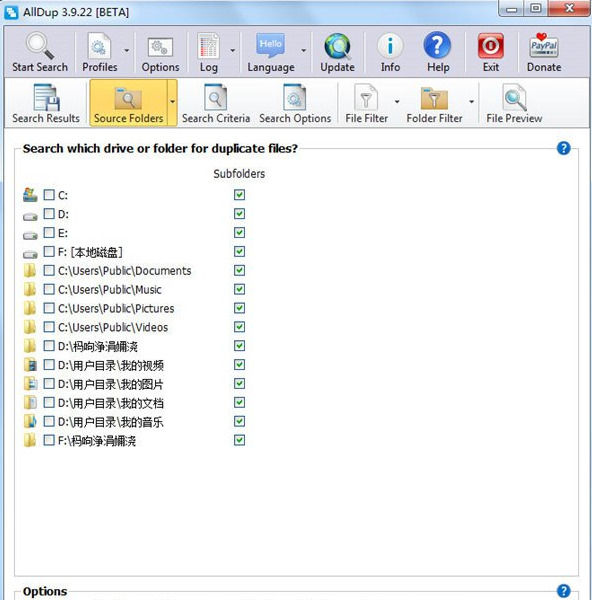Viewport: 592px width, 600px height.
Task: Enable the C:\Users\Public\Music folder checkbox
Action: point(49,289)
